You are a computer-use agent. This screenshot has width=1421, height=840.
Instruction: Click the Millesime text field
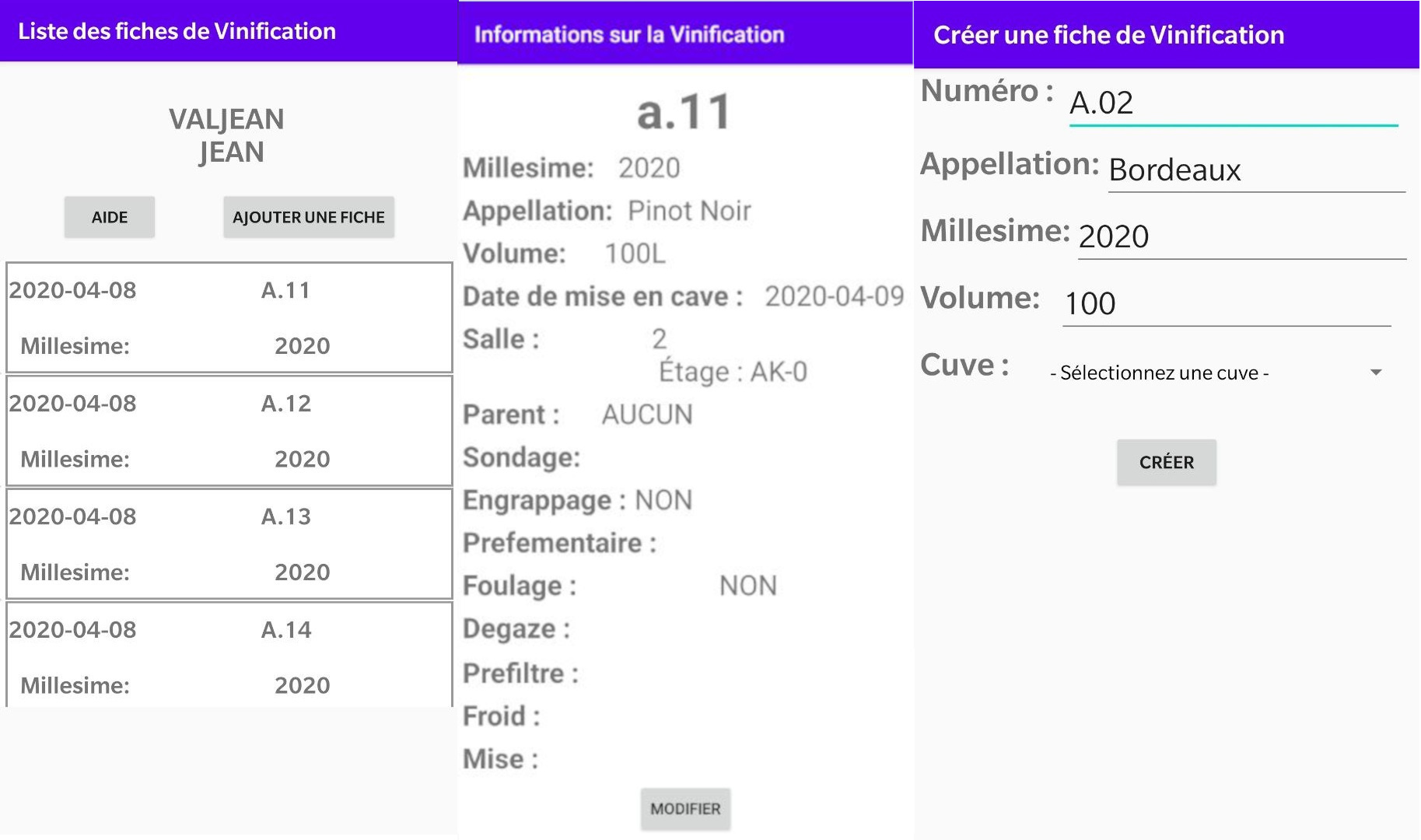(1241, 236)
